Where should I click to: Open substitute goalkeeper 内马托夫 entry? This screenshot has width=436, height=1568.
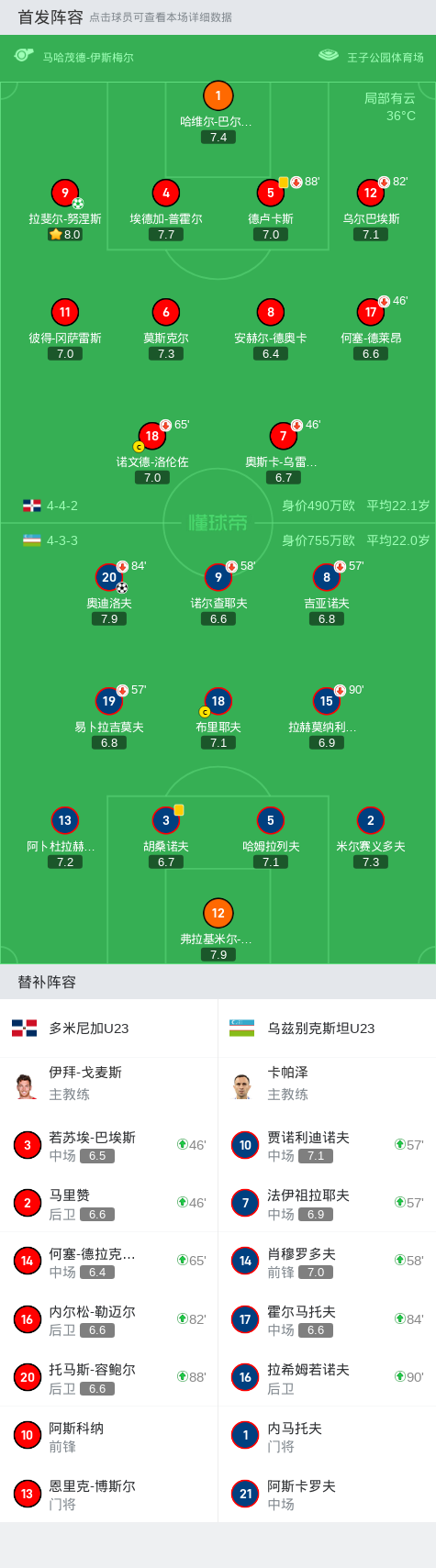click(327, 1436)
